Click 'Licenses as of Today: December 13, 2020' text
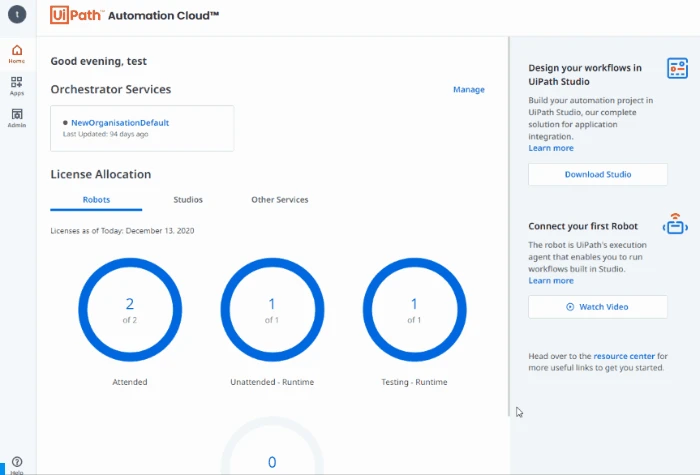The image size is (700, 475). (x=122, y=231)
